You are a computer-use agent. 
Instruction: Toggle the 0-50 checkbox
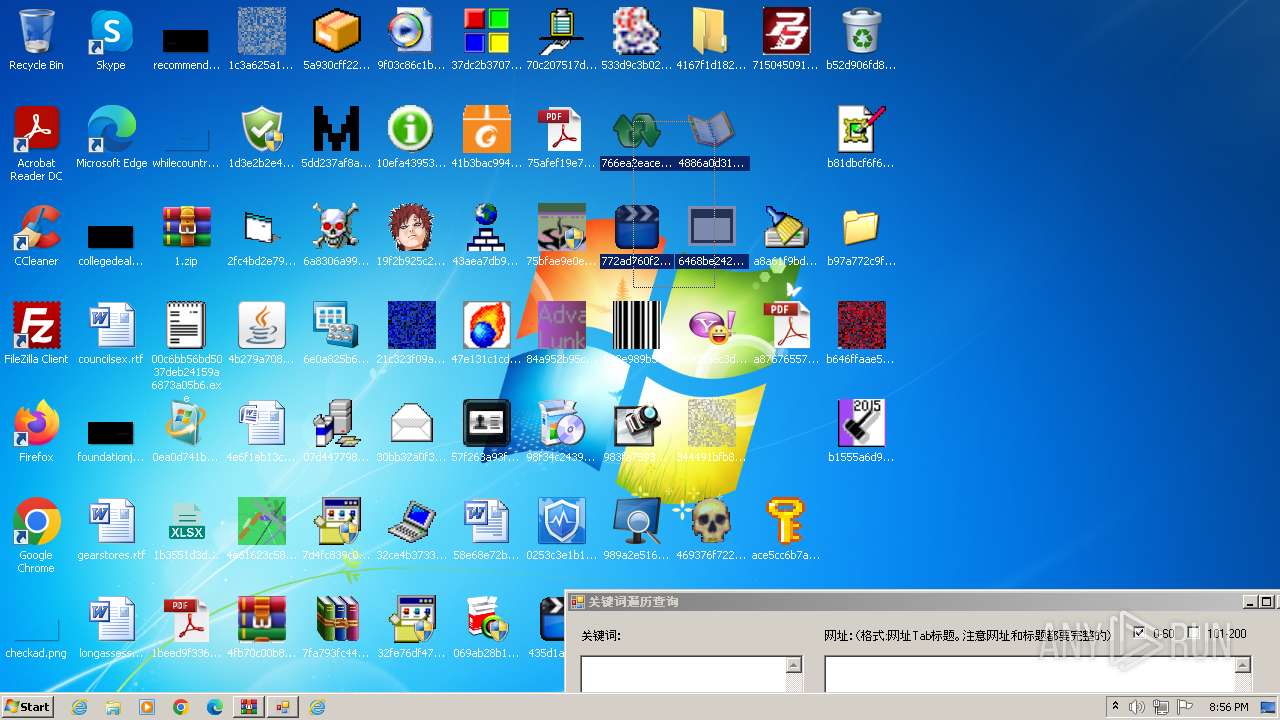1139,633
